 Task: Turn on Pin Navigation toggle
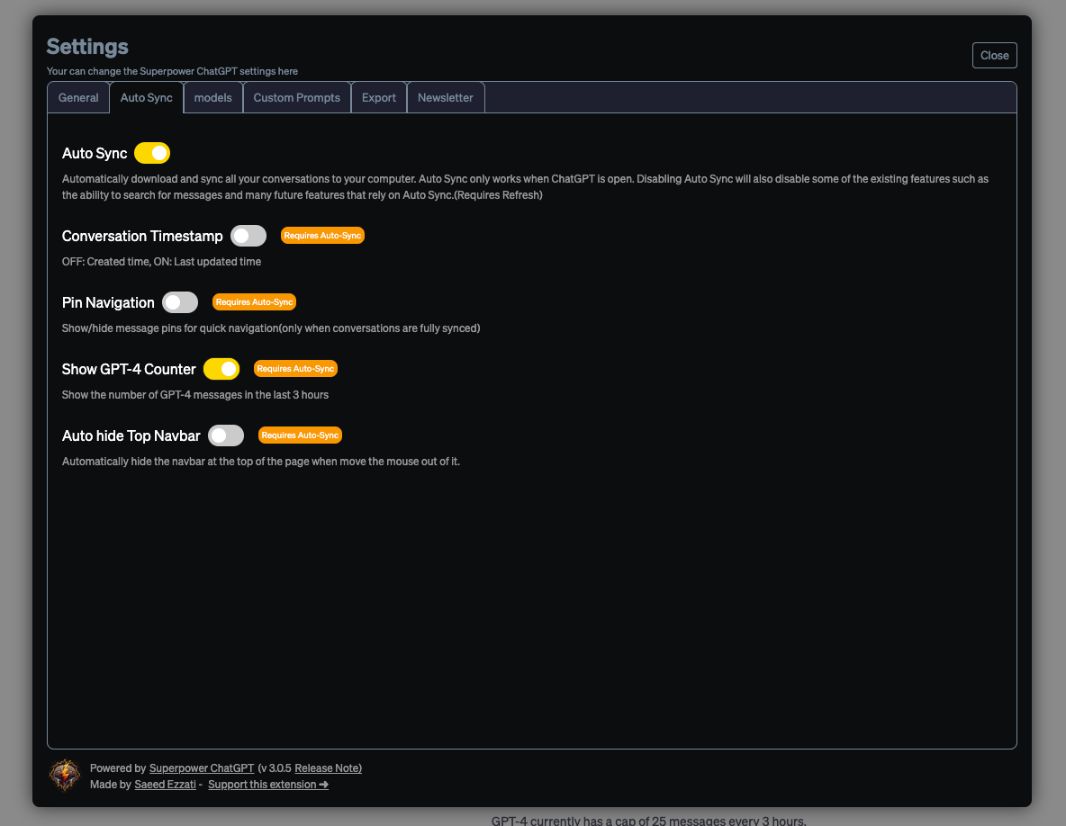click(180, 302)
